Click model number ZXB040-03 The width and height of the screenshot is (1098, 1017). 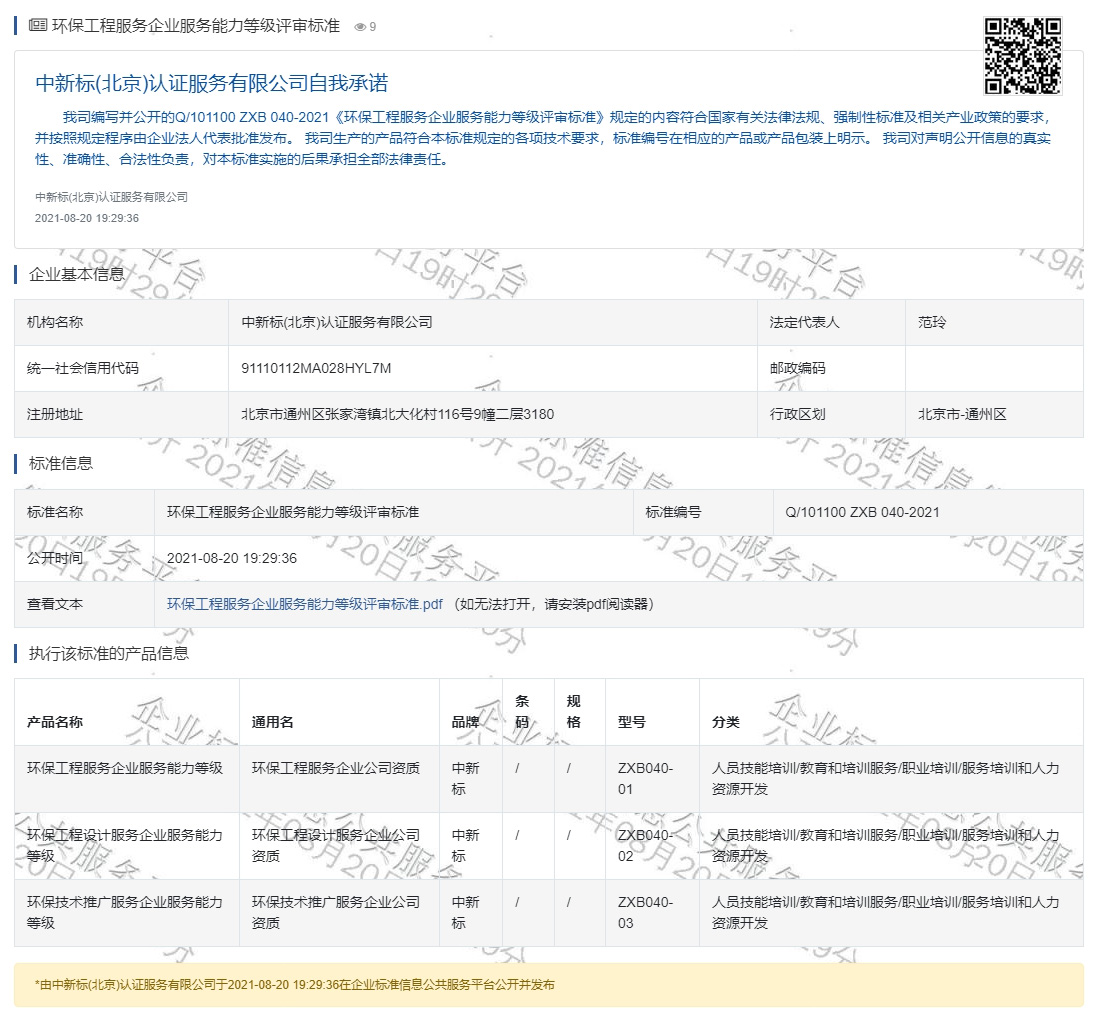pyautogui.click(x=645, y=913)
